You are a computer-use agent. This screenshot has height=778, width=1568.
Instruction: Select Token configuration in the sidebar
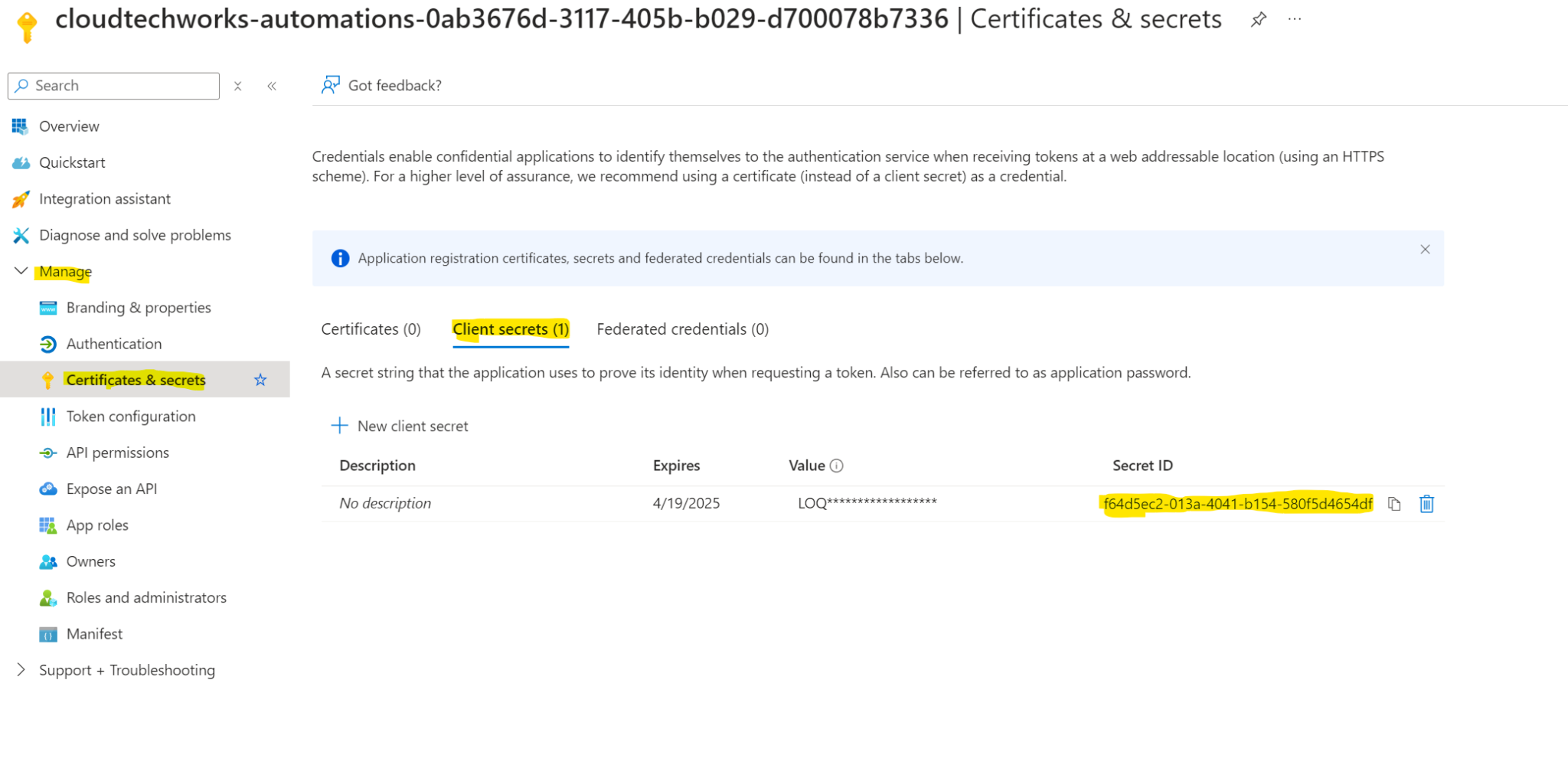[x=130, y=416]
